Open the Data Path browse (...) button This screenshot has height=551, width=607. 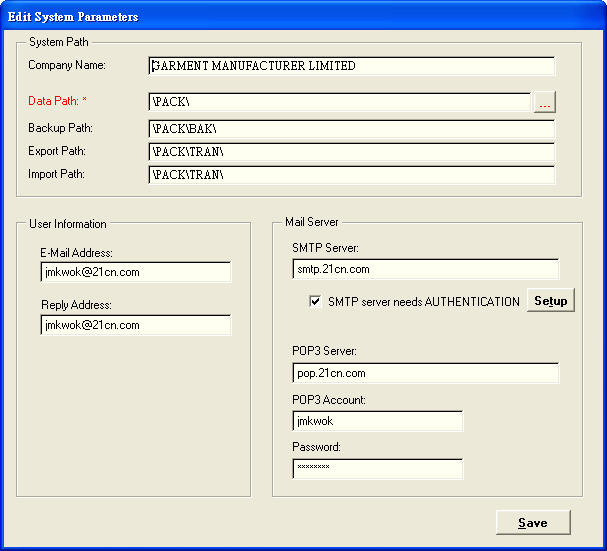[x=544, y=102]
